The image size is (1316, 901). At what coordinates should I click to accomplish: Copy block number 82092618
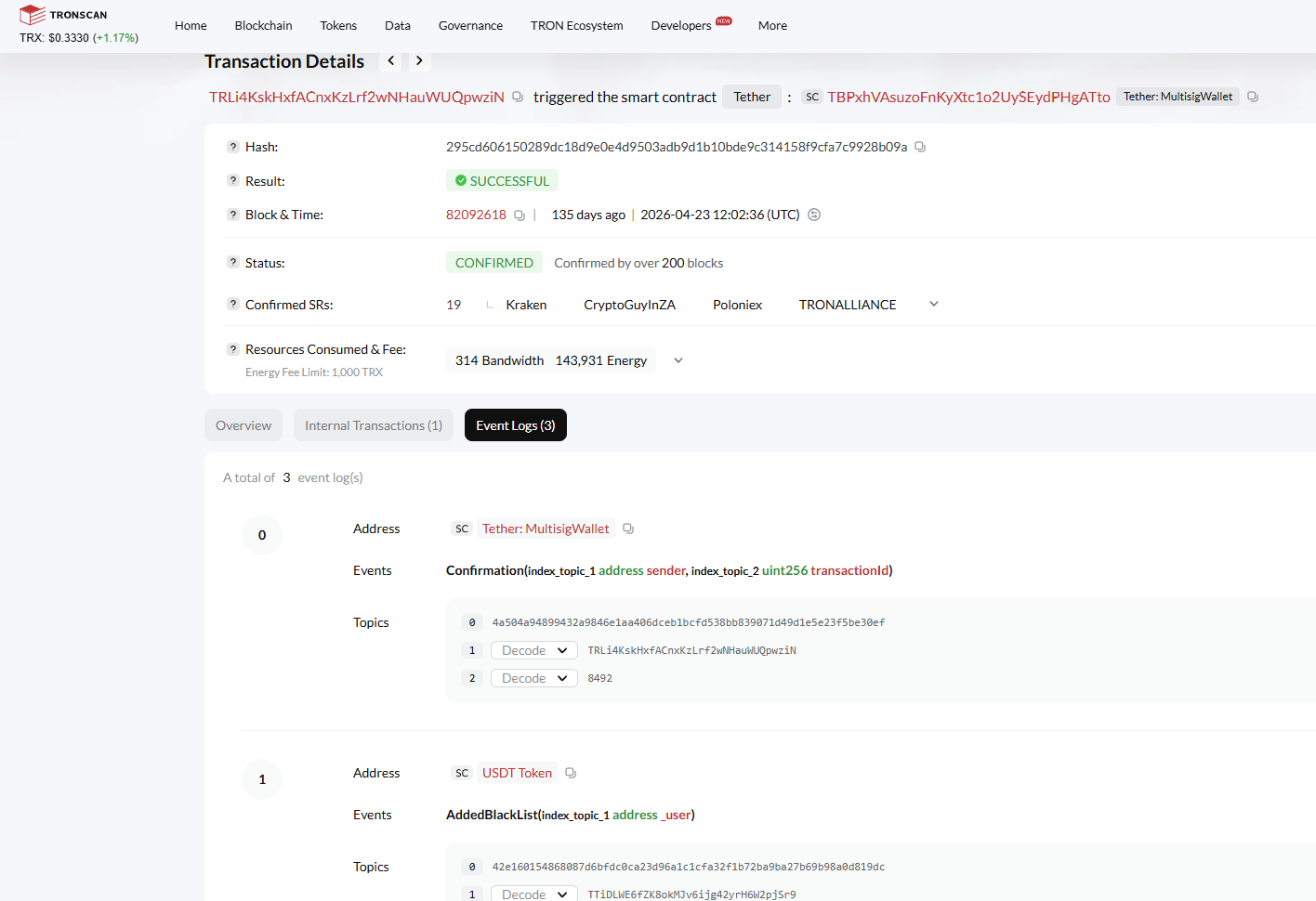(x=520, y=215)
